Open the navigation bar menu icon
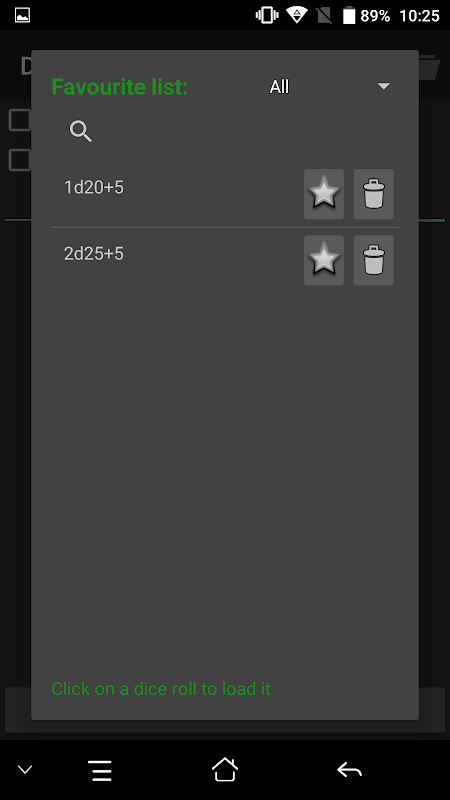 click(102, 770)
